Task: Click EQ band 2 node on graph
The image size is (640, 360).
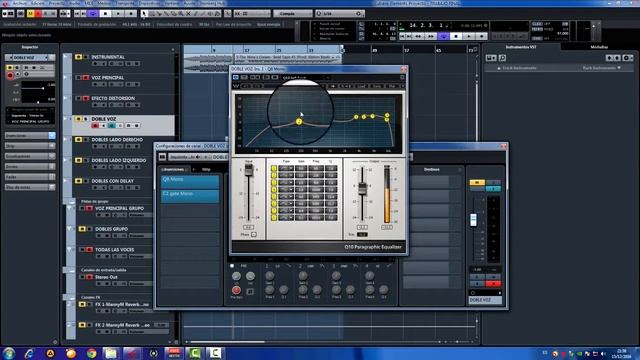Action: (299, 122)
